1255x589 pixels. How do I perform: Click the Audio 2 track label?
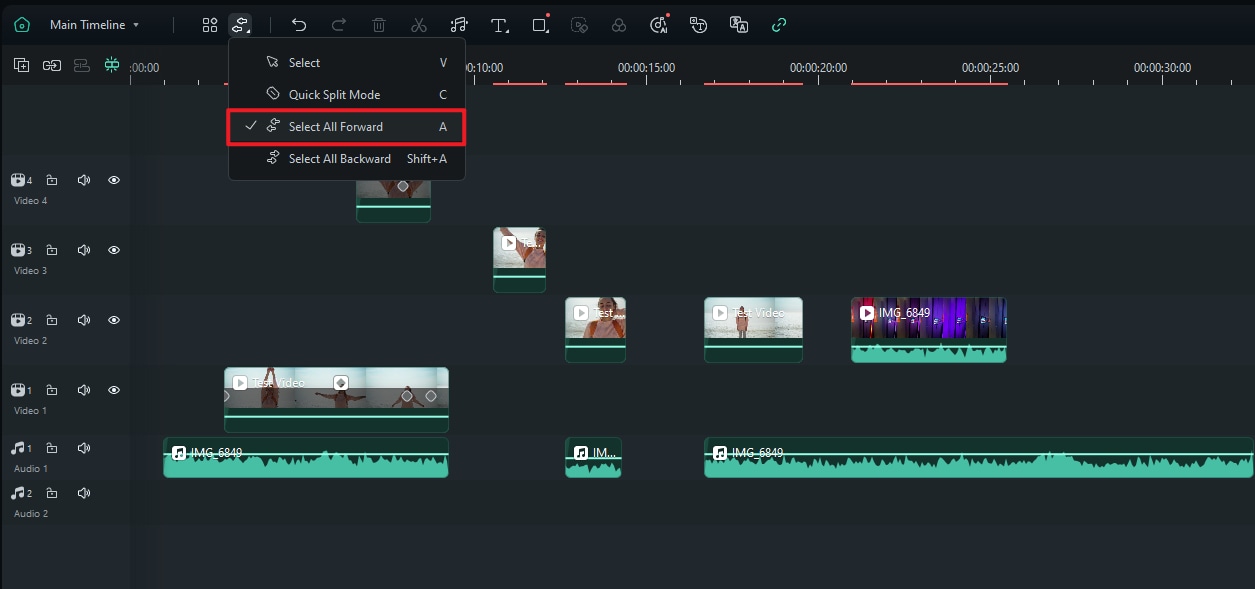30,514
